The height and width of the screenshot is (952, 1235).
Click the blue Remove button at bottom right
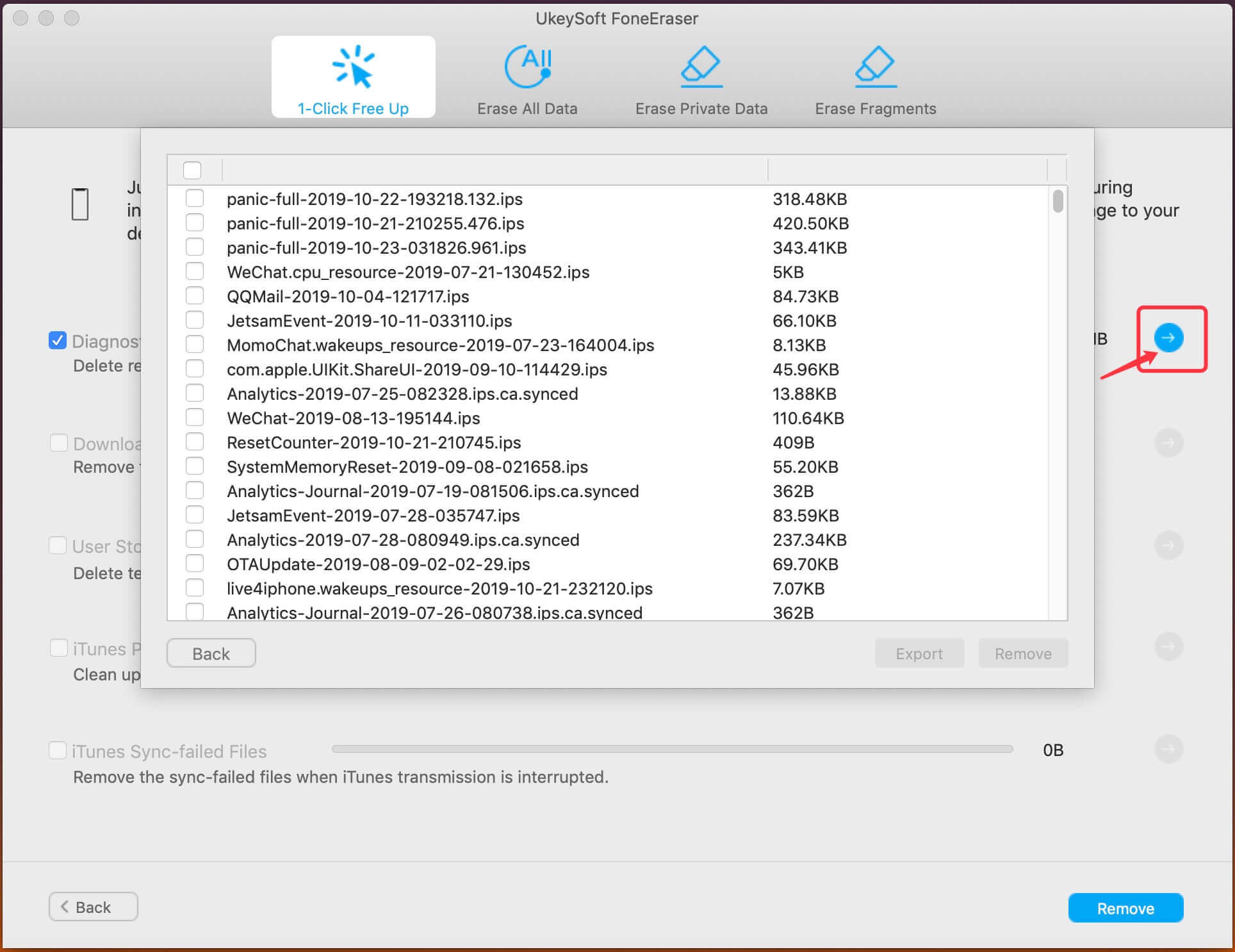tap(1125, 908)
